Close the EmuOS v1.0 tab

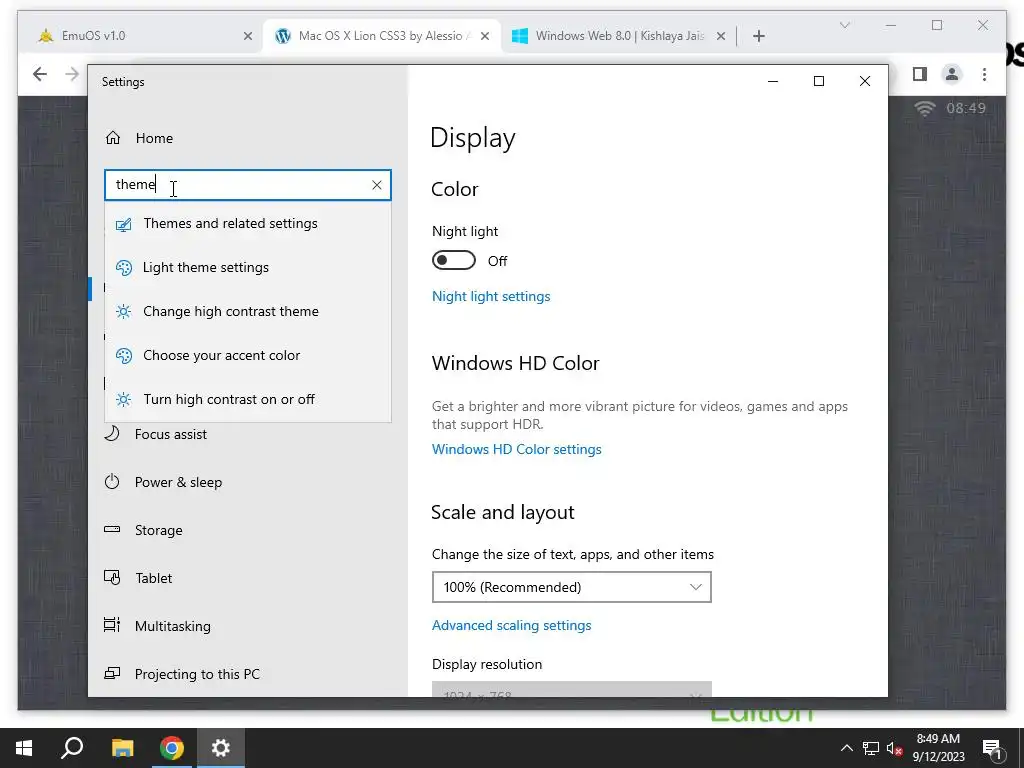point(248,37)
